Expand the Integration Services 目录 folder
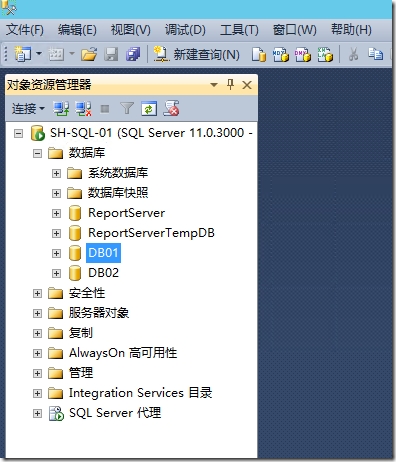The height and width of the screenshot is (462, 396). [x=38, y=394]
